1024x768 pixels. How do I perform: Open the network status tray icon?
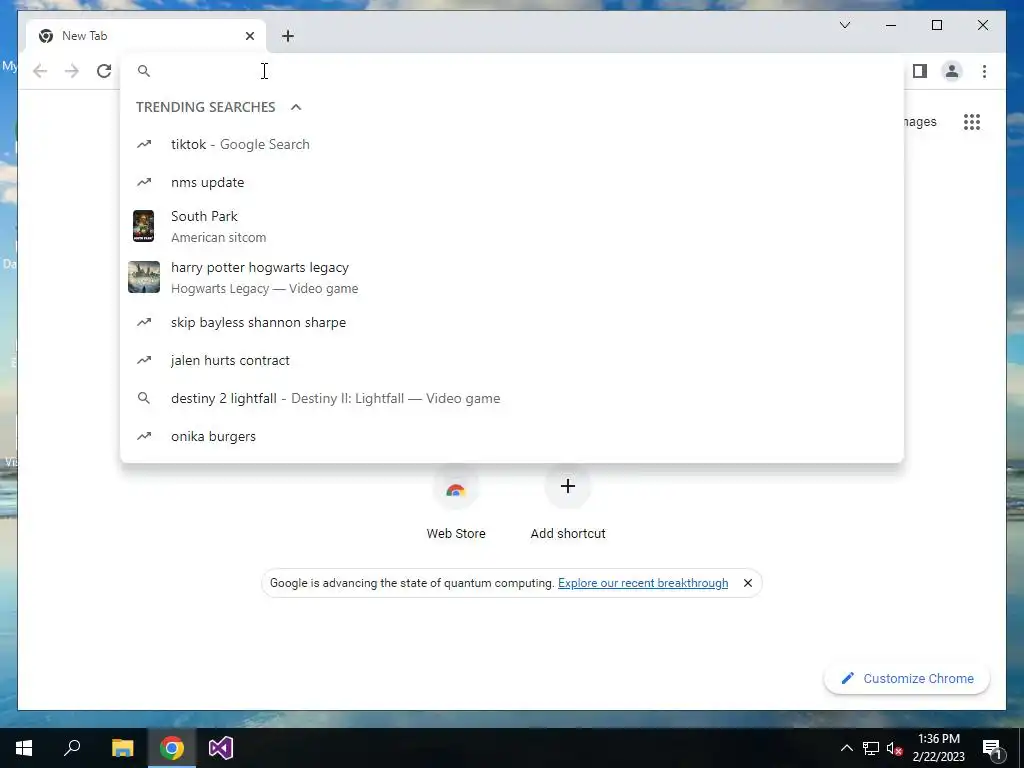[x=871, y=748]
